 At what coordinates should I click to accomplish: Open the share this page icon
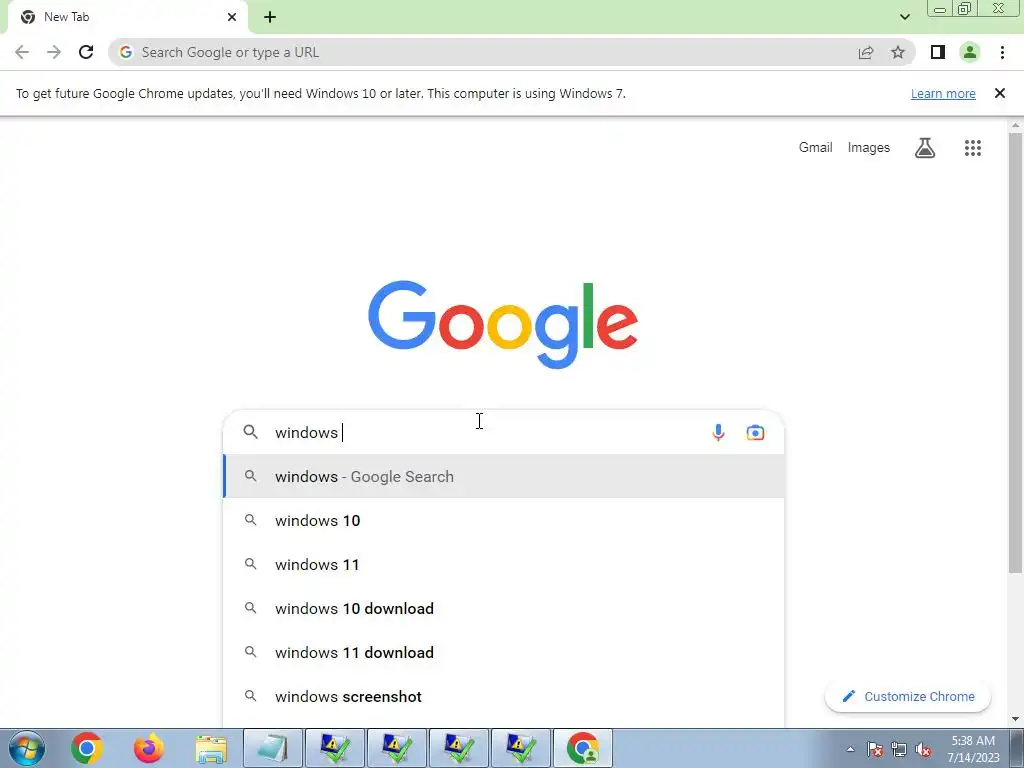(866, 52)
